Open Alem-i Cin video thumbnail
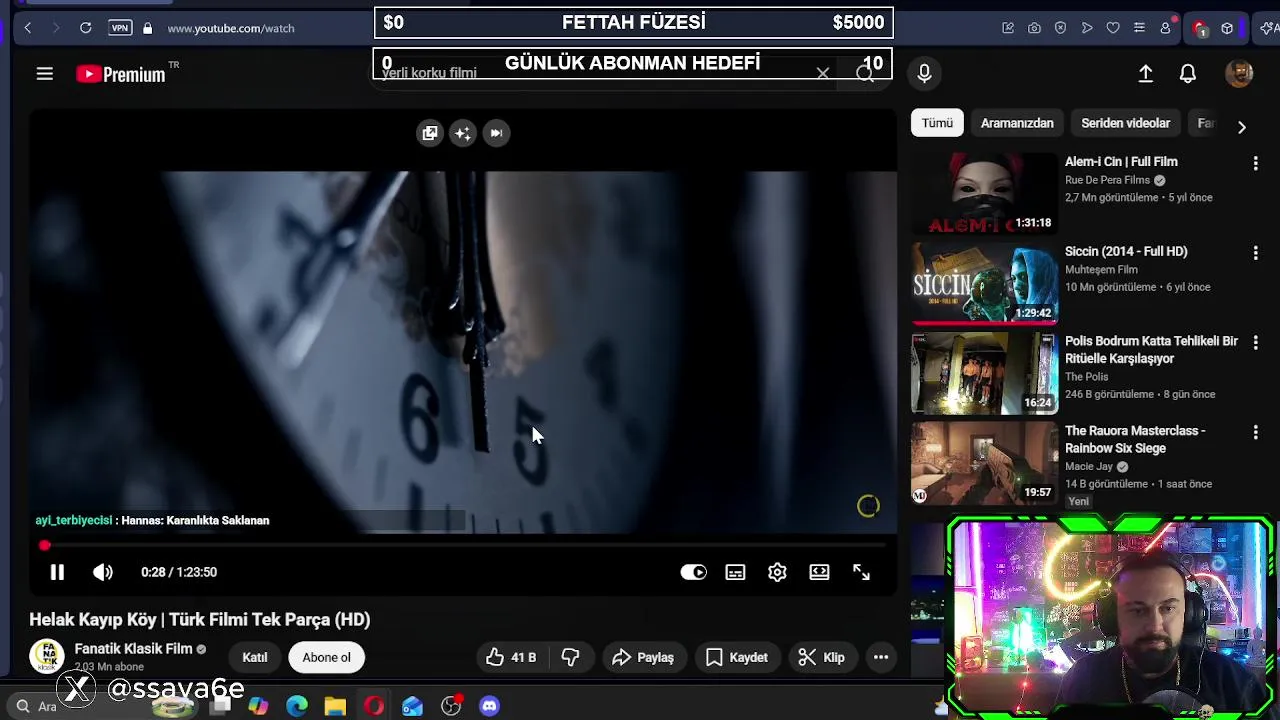Screen dimensions: 1280x720 tap(984, 193)
